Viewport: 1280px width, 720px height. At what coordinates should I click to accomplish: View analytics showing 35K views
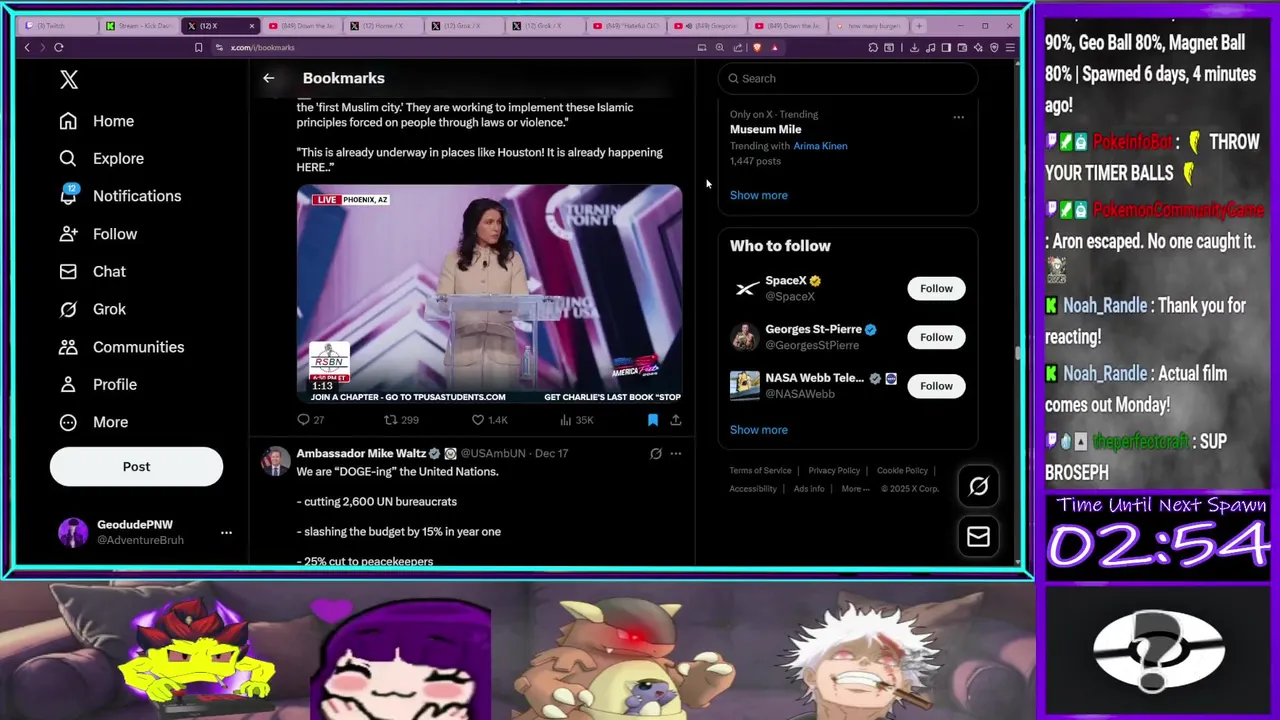tap(576, 420)
